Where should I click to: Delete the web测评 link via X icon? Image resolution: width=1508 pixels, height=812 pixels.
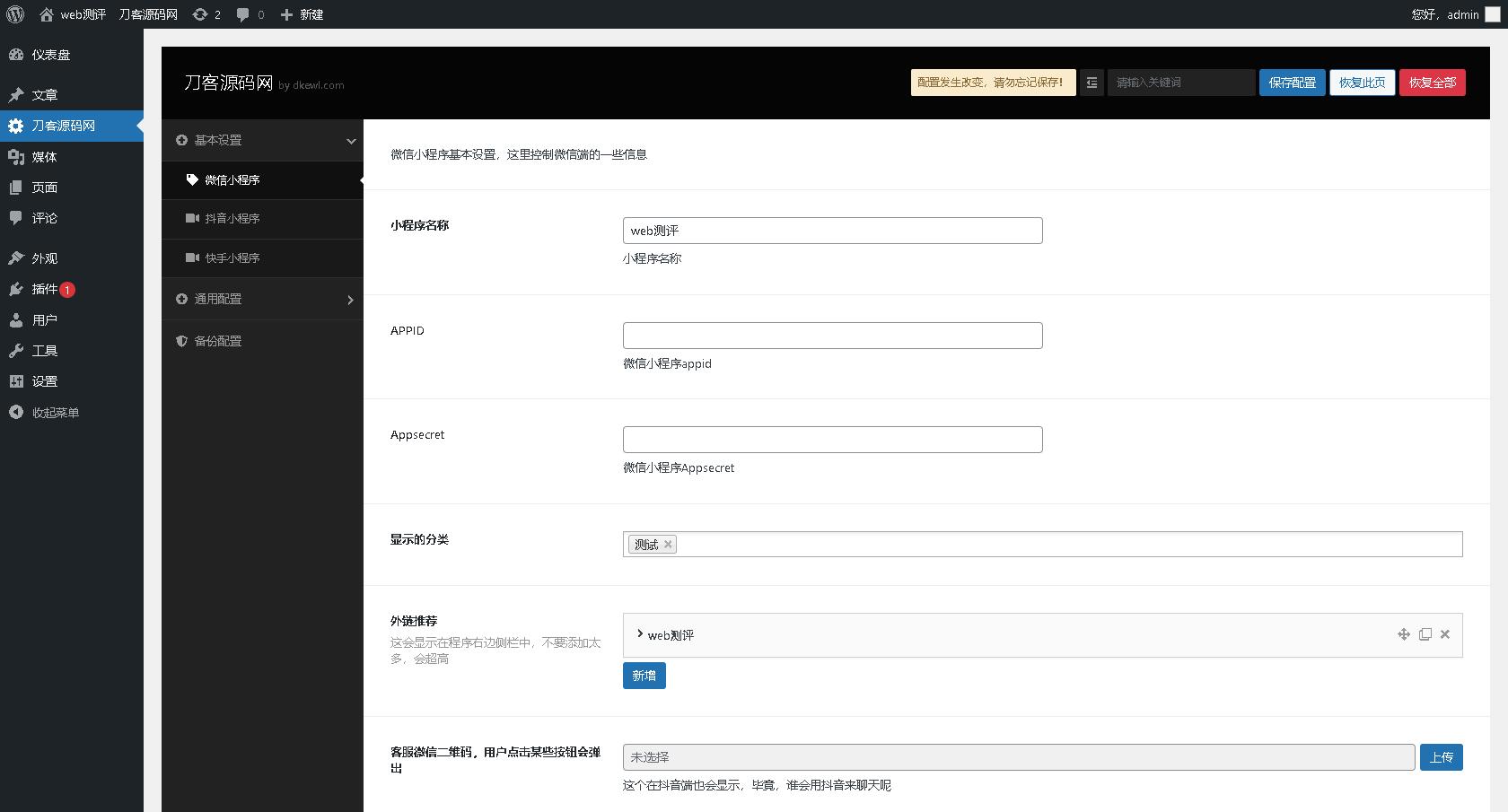pos(1445,634)
